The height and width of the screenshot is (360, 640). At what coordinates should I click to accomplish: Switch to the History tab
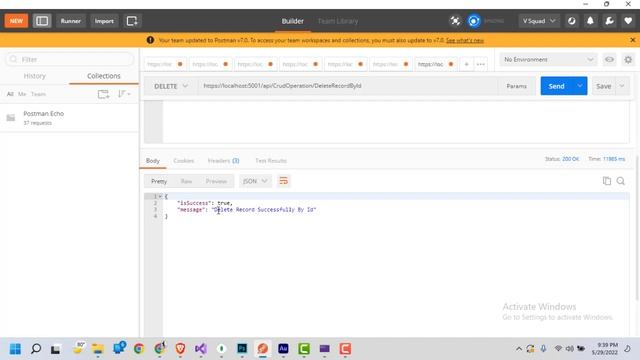35,76
